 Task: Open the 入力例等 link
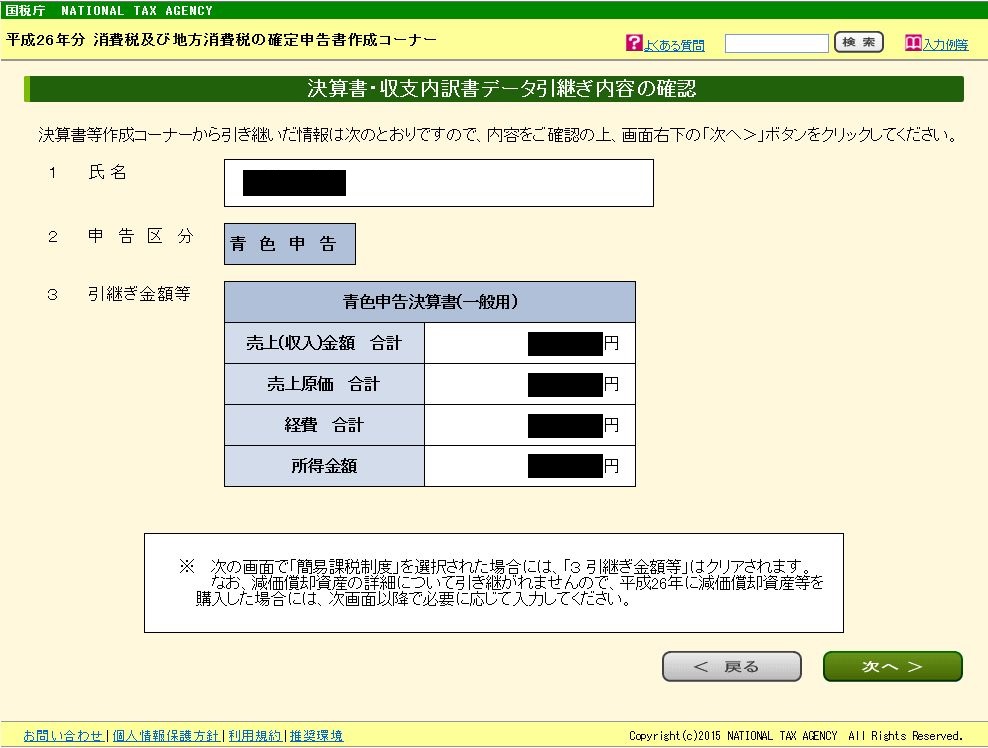945,44
